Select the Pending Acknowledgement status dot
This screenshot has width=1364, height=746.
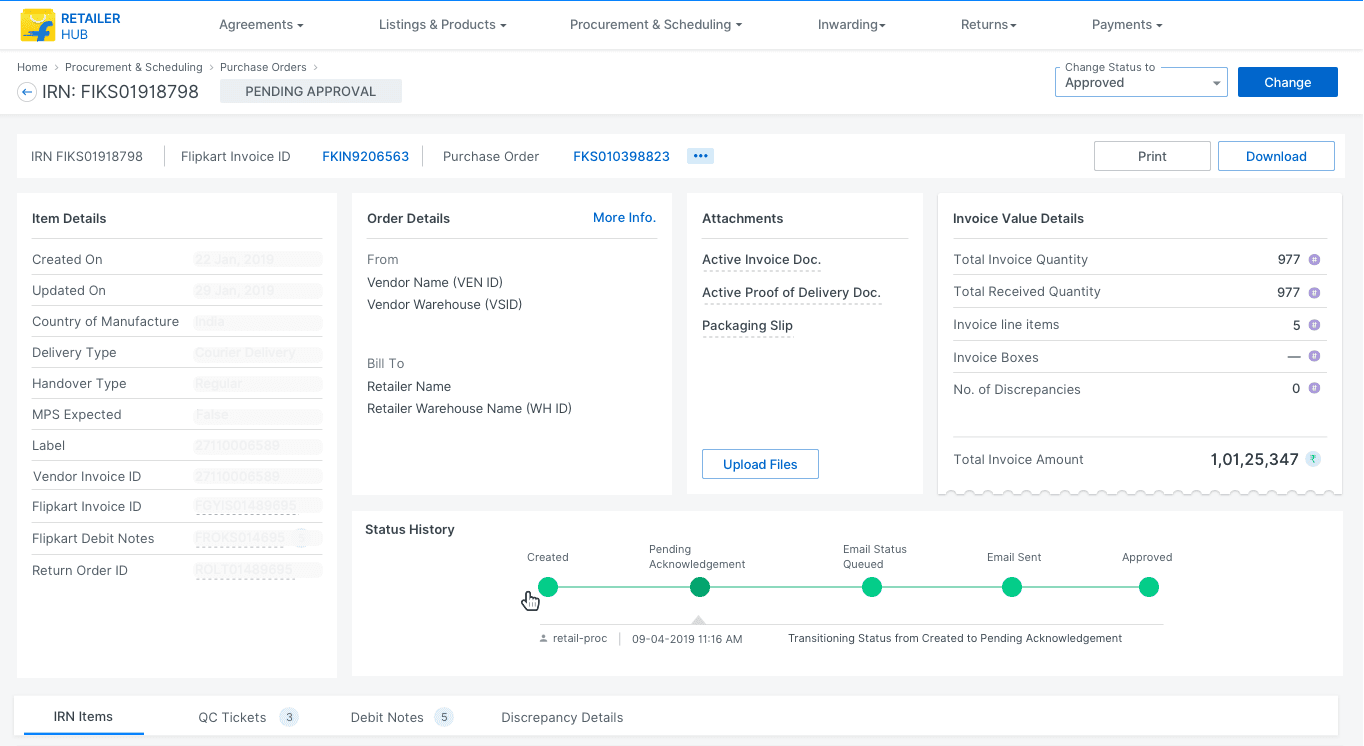(x=700, y=587)
